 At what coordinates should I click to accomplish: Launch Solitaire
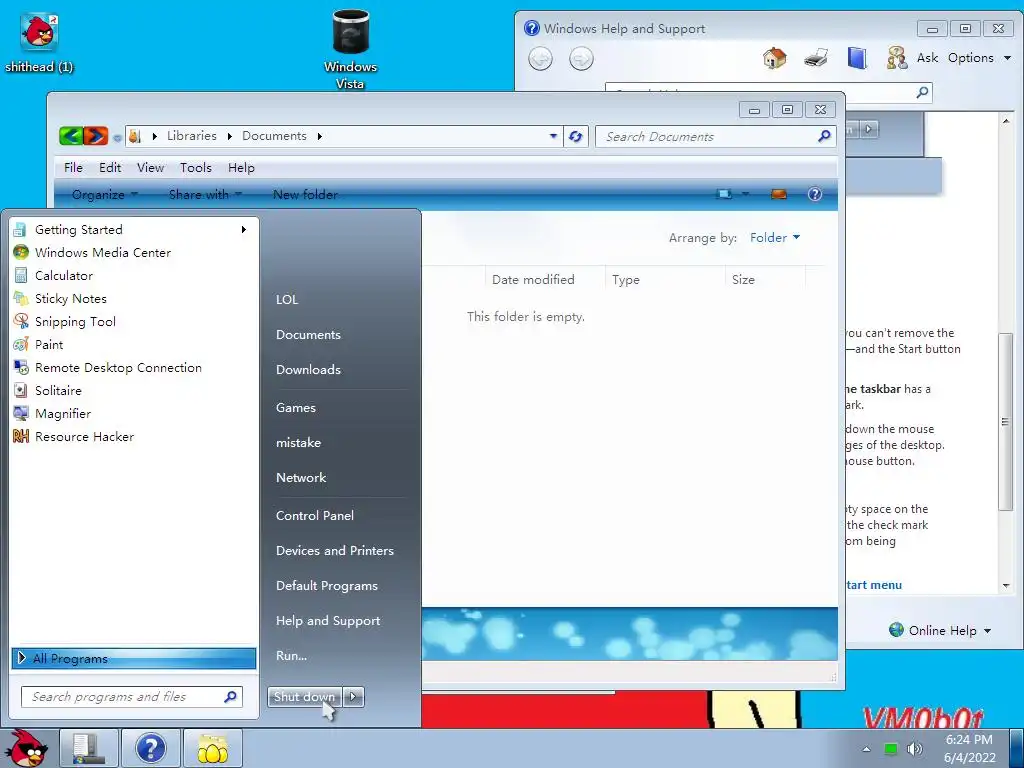pyautogui.click(x=133, y=390)
